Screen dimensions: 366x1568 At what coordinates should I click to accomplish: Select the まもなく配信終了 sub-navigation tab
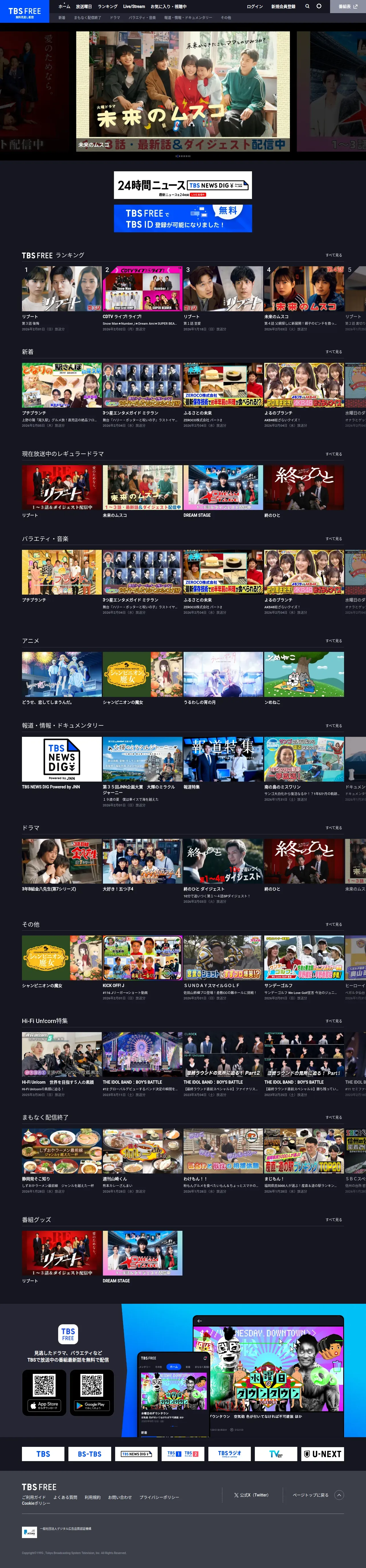[x=88, y=18]
